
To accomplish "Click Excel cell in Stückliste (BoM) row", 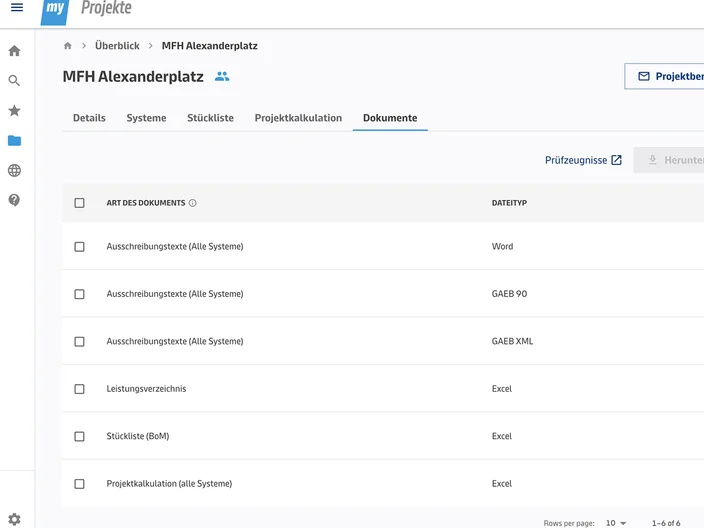I will point(502,436).
